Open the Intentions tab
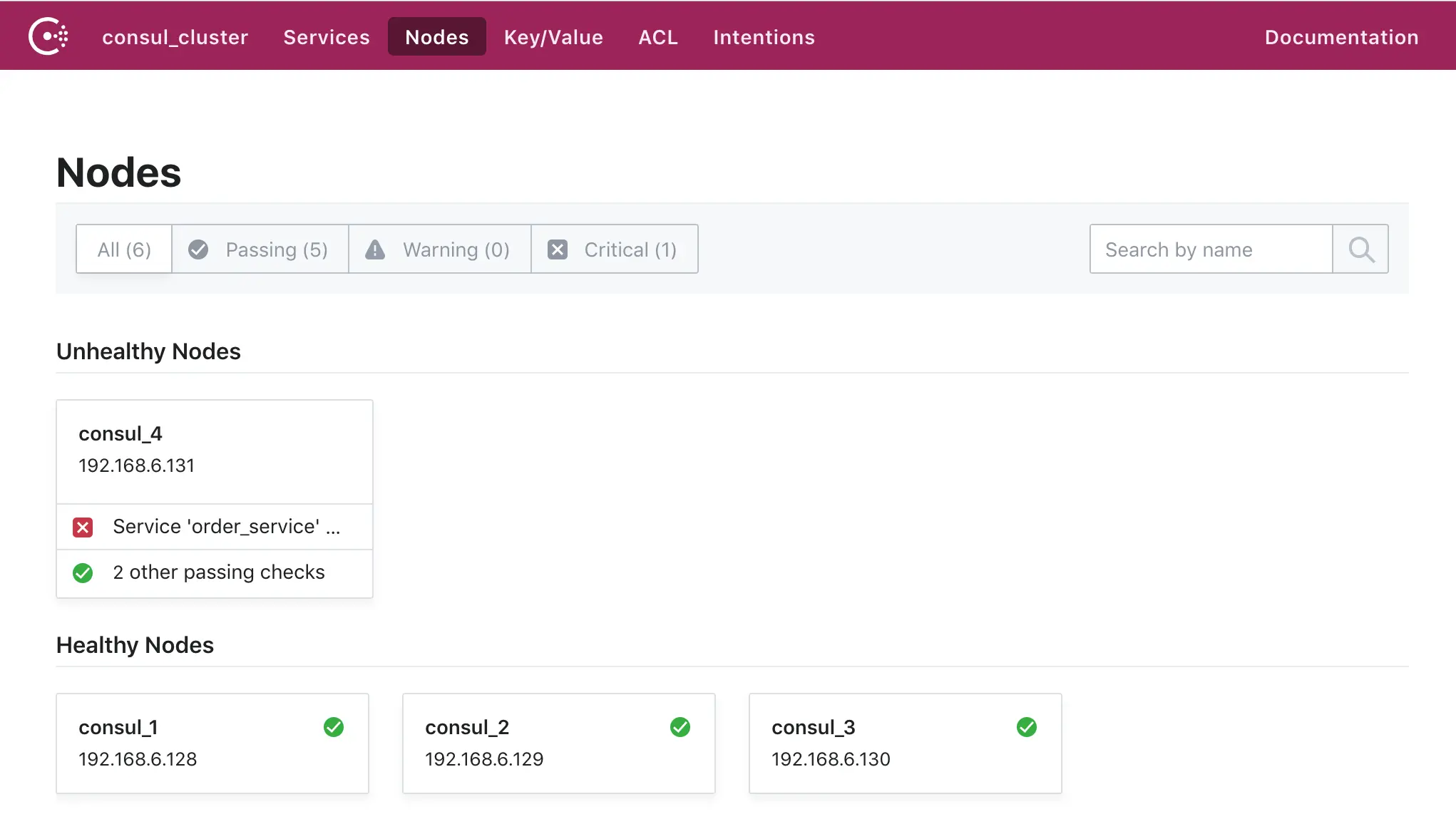Screen dimensions: 1456x824 [764, 37]
